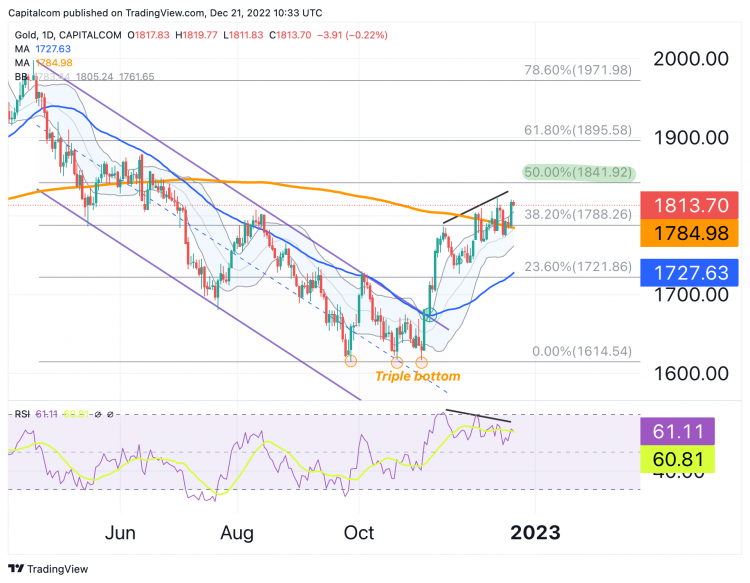Click the Triple bottom annotation text
The image size is (750, 583).
[418, 376]
